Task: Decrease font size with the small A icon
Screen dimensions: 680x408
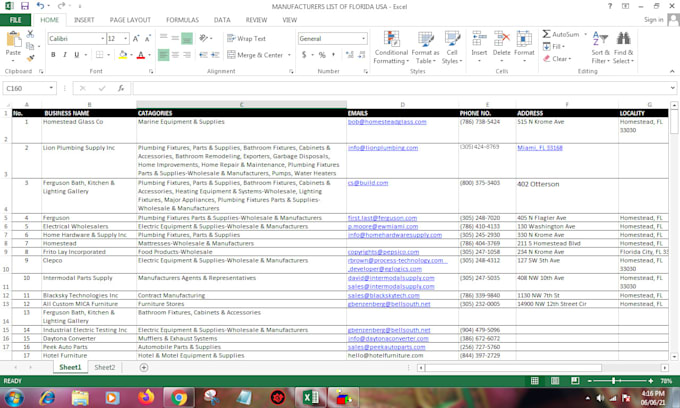Action: [x=147, y=39]
